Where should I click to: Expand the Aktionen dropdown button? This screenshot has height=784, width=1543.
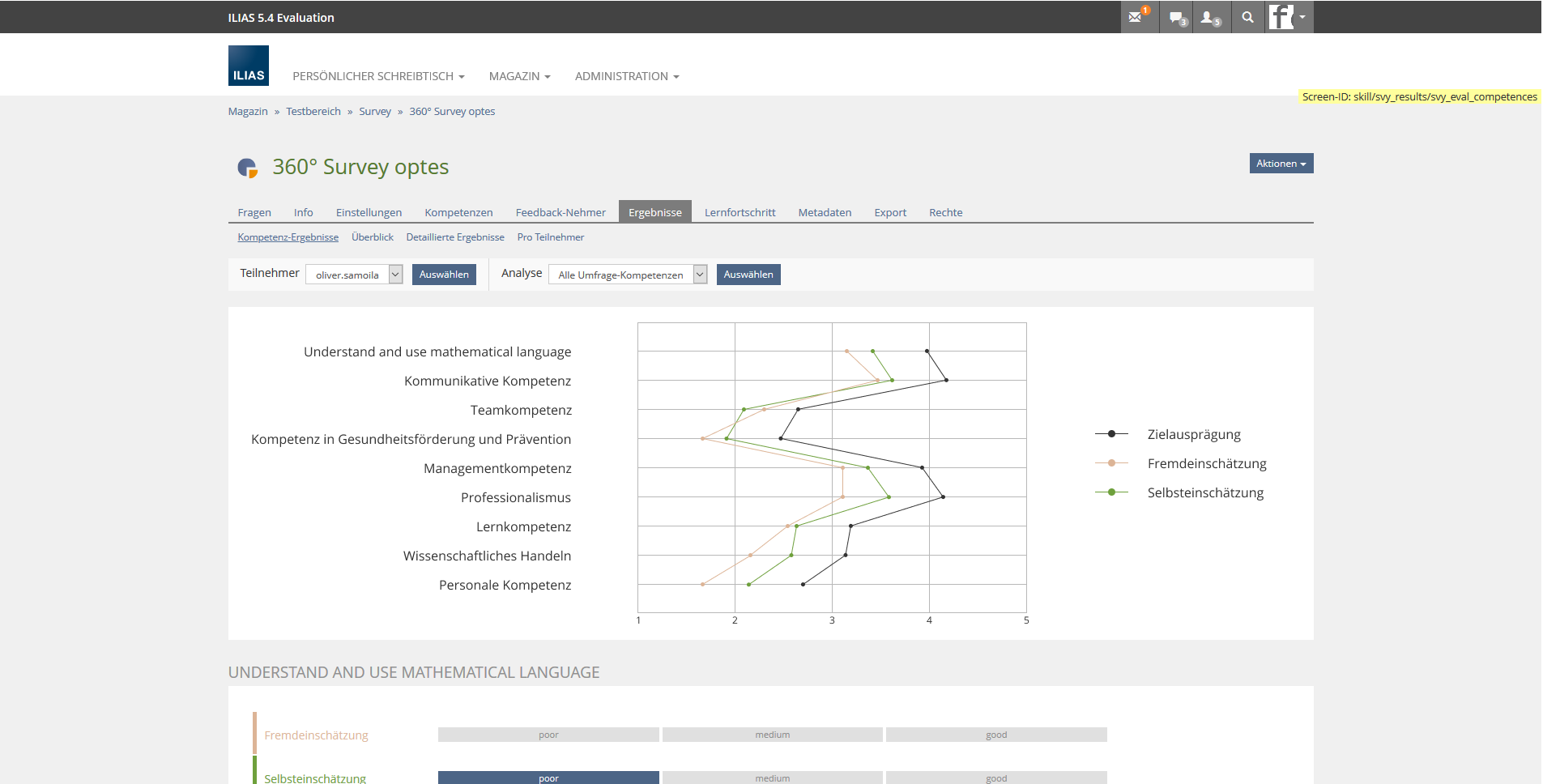[x=1281, y=164]
